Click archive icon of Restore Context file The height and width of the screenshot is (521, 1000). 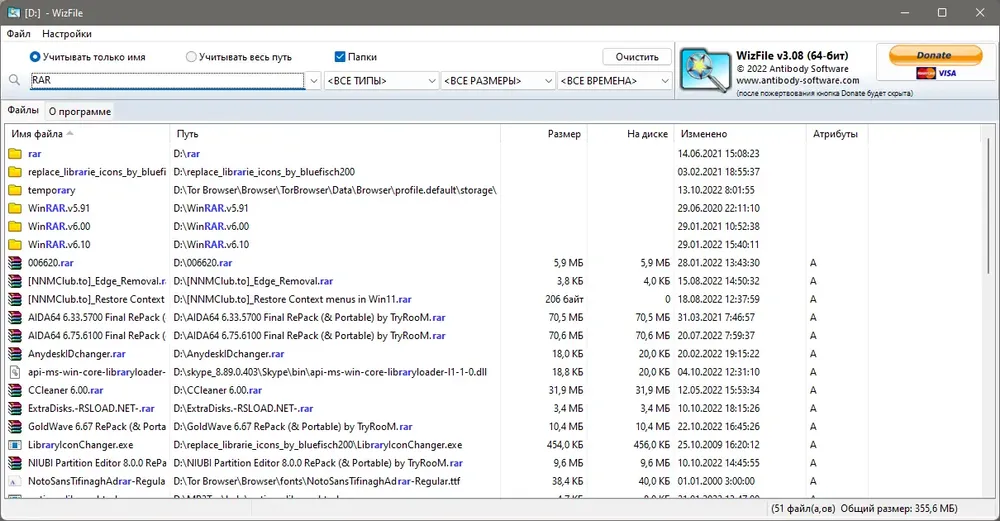click(15, 299)
